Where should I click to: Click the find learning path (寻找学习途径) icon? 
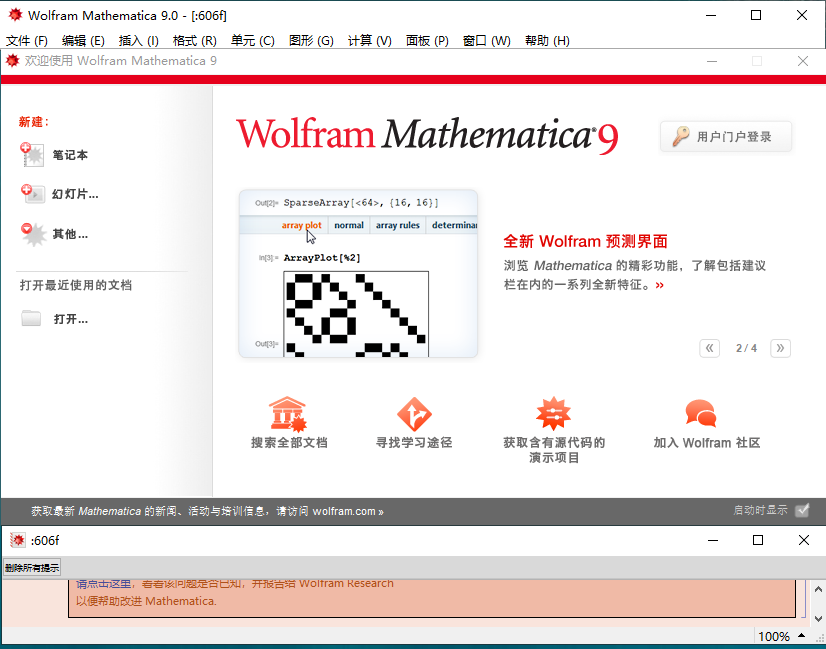414,413
